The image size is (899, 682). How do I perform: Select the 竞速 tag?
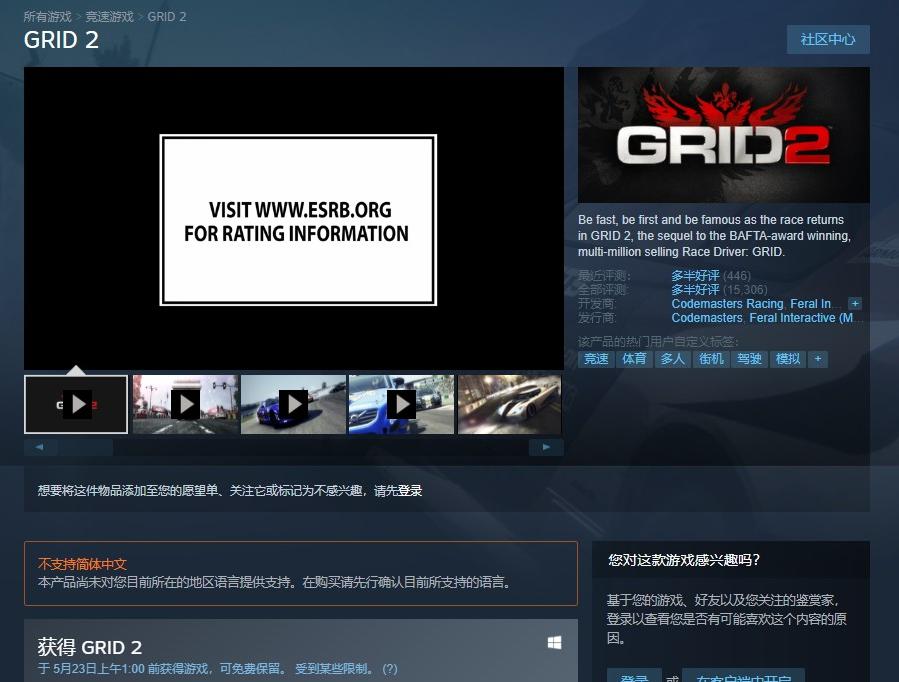point(596,359)
